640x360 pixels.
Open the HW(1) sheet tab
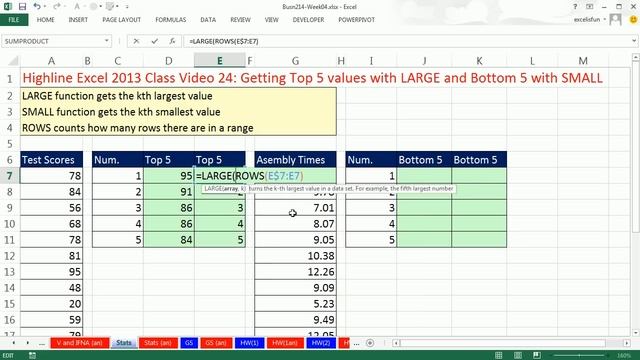249,343
